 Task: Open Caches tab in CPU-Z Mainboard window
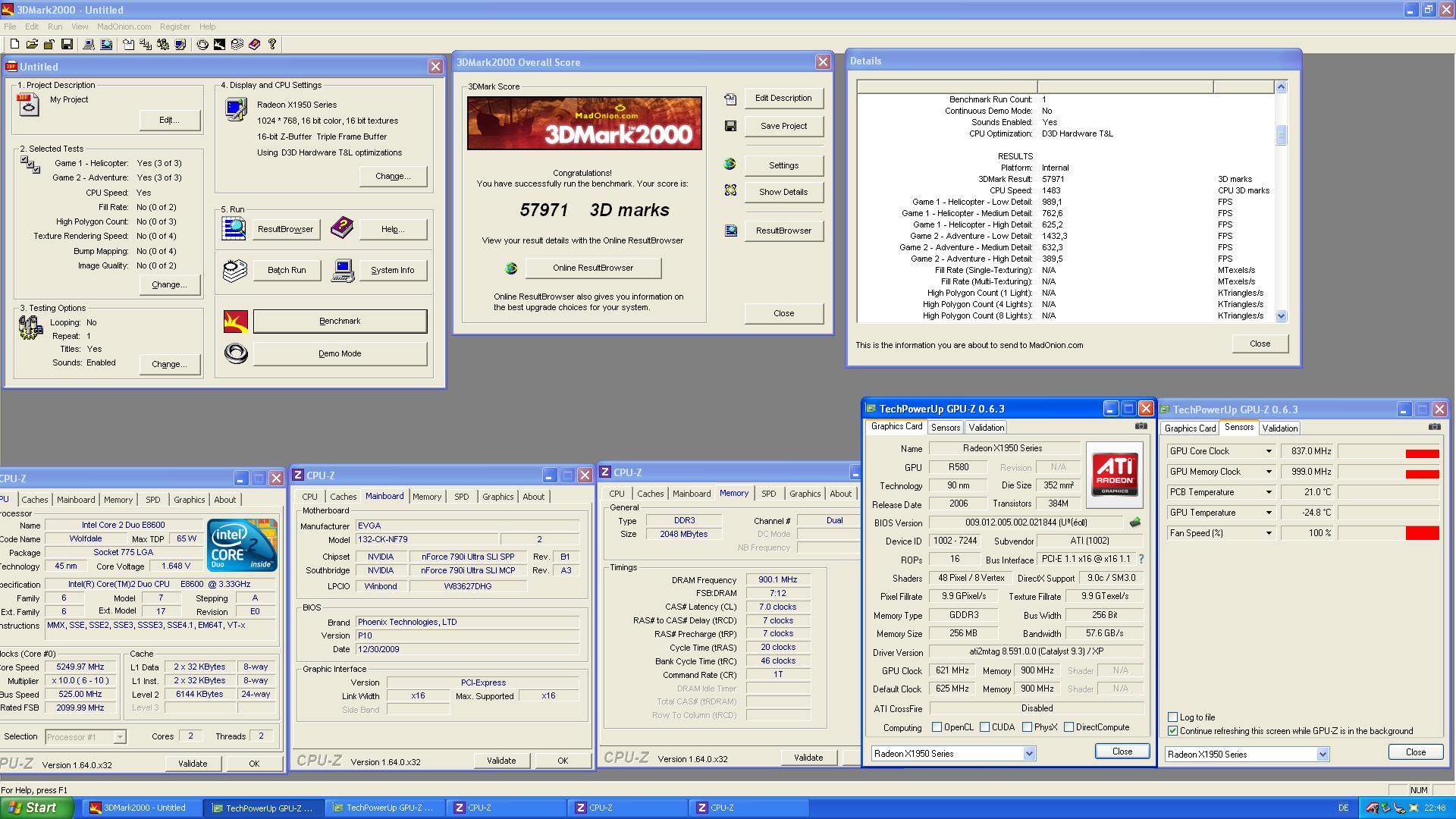click(343, 497)
